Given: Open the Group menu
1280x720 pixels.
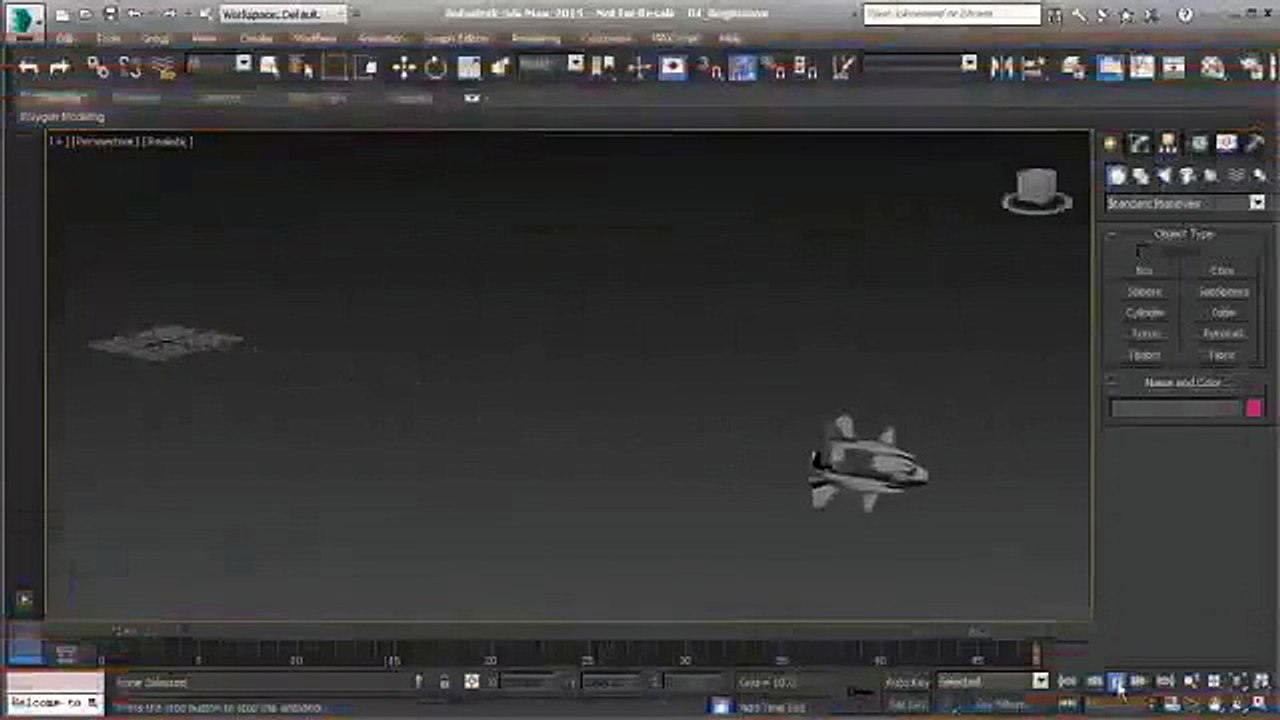Looking at the screenshot, I should pyautogui.click(x=155, y=39).
